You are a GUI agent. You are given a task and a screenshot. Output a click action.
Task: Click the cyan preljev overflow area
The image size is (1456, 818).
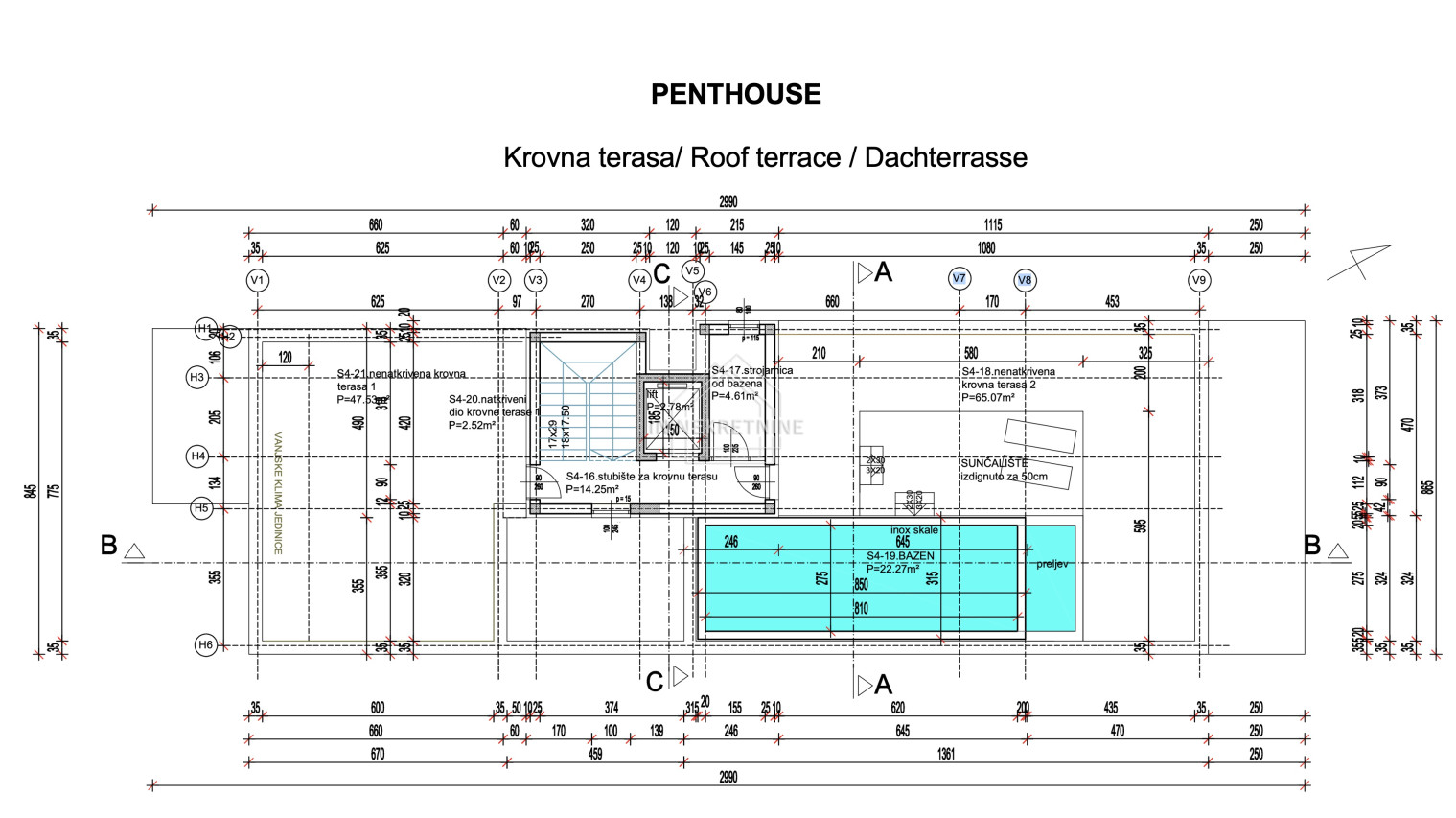tap(1051, 577)
